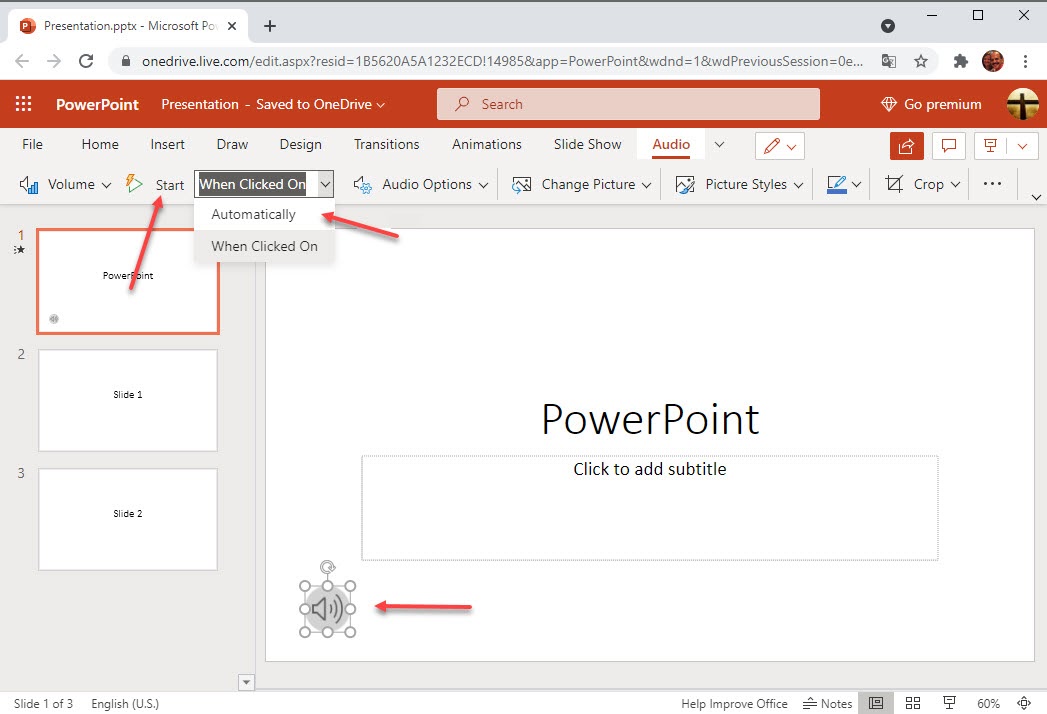Viewport: 1047px width, 714px height.
Task: Open the Comments speech bubble icon
Action: [x=948, y=146]
